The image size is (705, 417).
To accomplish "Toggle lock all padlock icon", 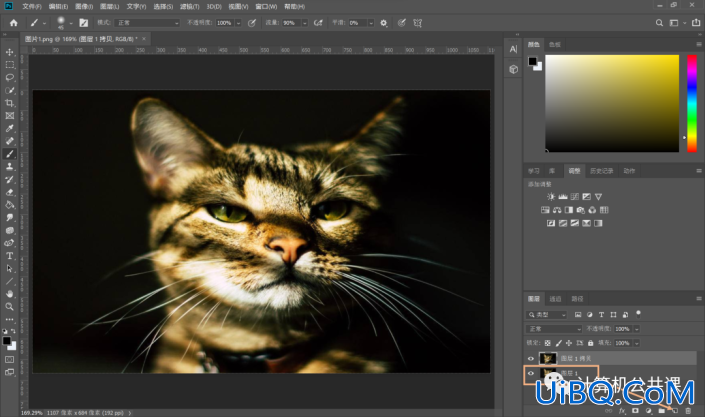I will (590, 343).
